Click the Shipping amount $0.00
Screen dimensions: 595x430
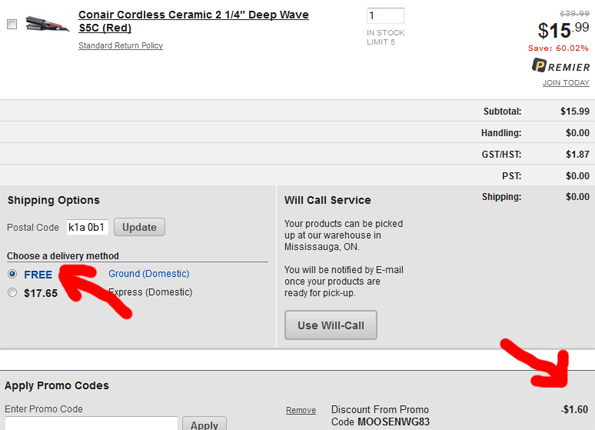(578, 197)
